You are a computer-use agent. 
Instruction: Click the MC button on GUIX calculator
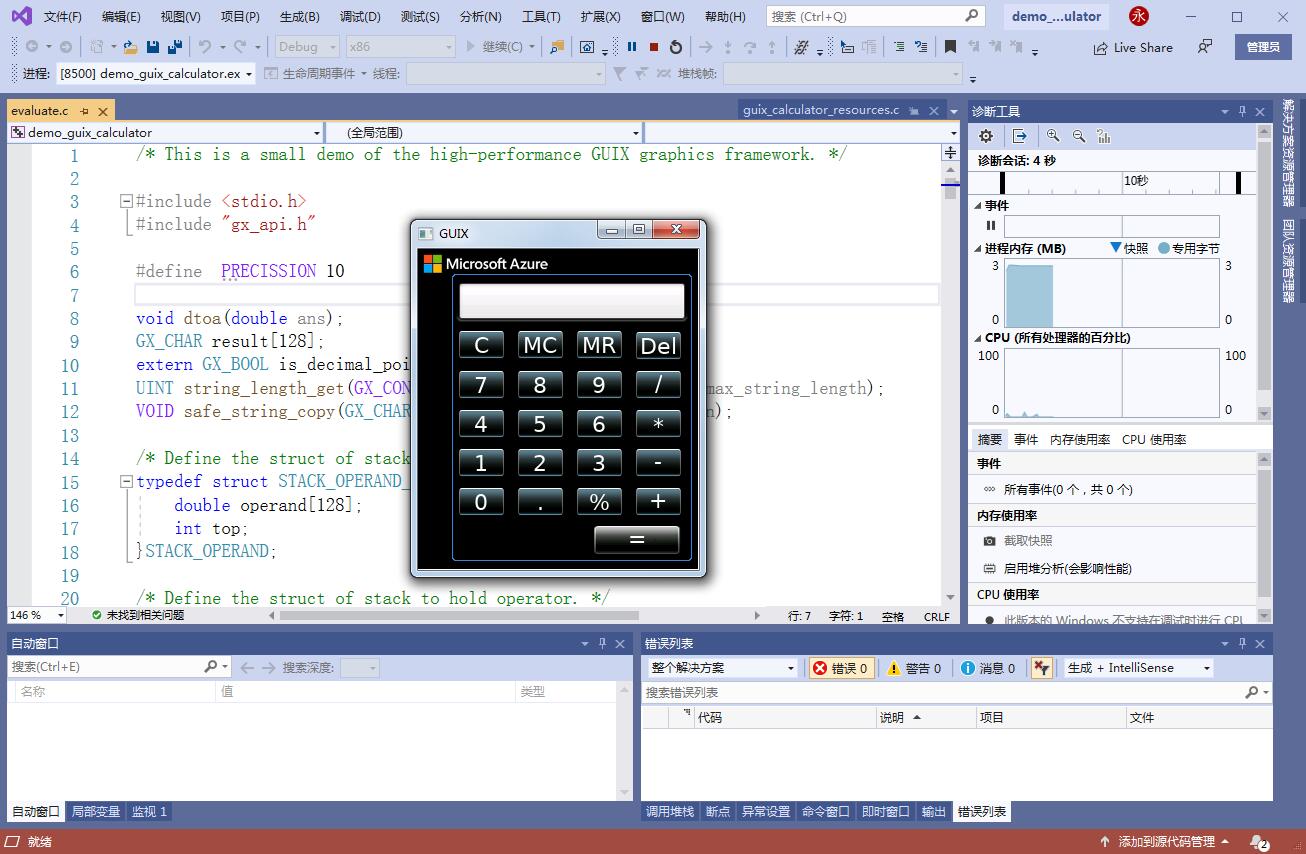tap(540, 345)
